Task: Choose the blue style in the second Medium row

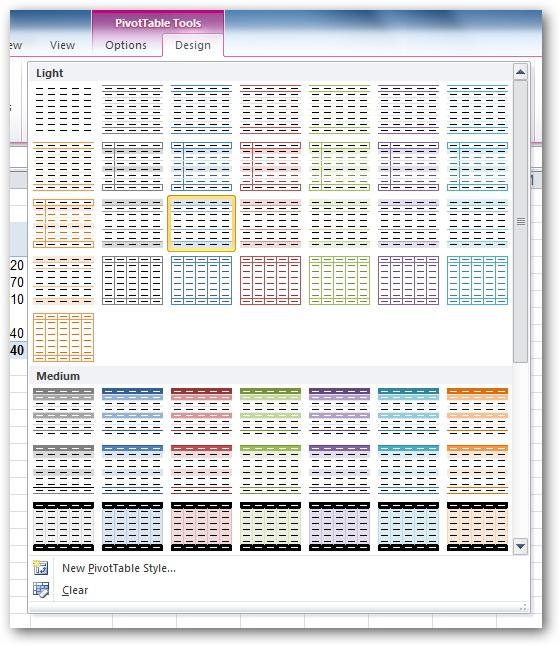Action: [132, 469]
